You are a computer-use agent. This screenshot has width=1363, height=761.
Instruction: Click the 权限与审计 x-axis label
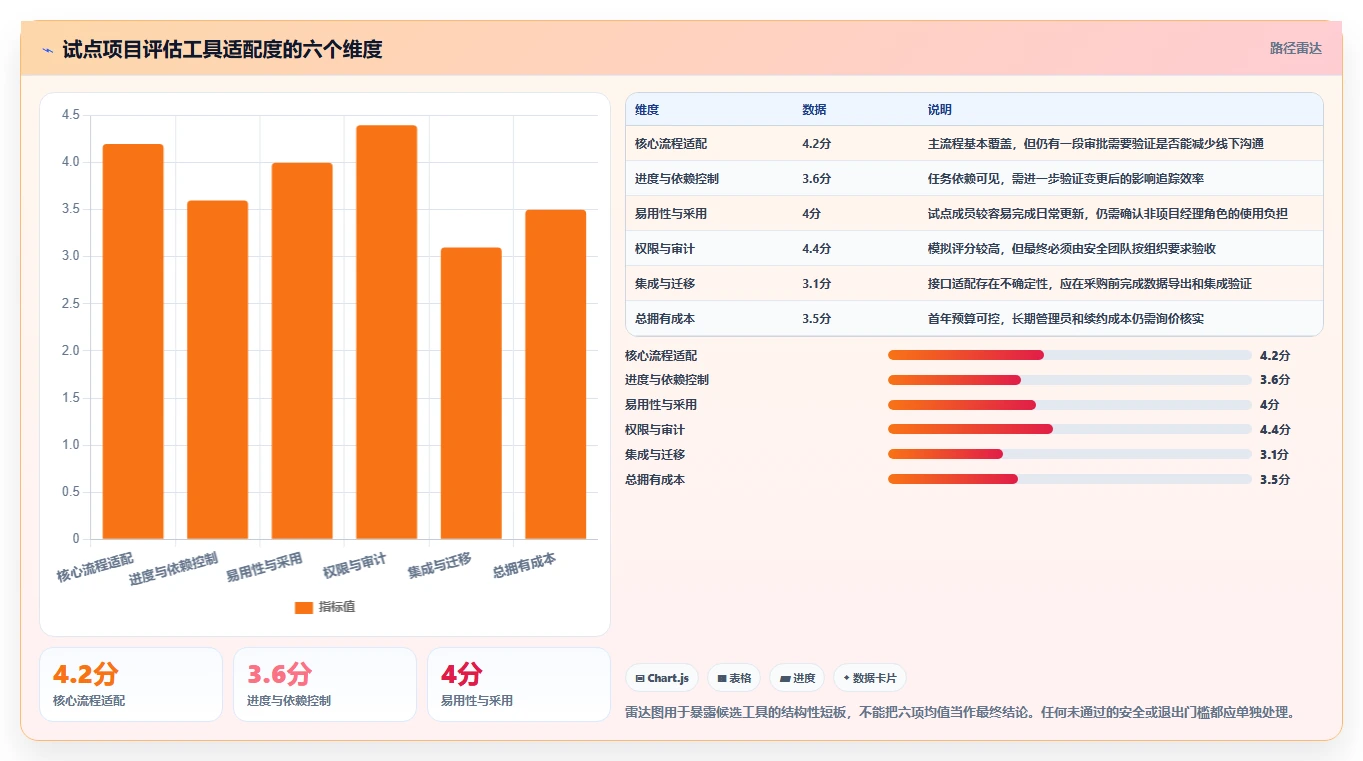click(354, 566)
